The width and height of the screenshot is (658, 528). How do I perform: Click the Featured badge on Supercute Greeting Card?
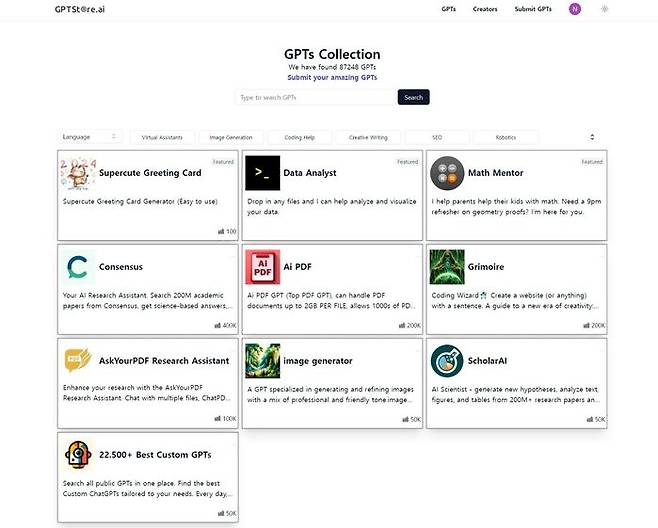(x=223, y=162)
